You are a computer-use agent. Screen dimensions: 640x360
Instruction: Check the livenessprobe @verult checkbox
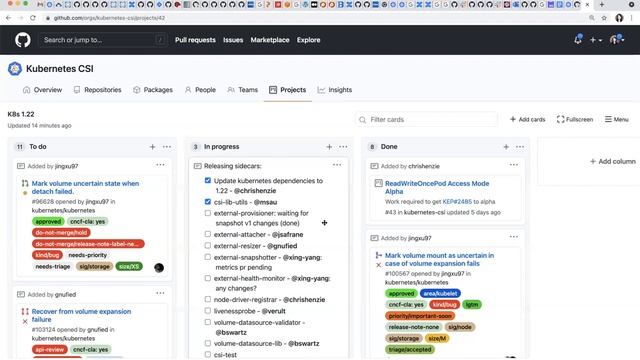click(x=208, y=311)
